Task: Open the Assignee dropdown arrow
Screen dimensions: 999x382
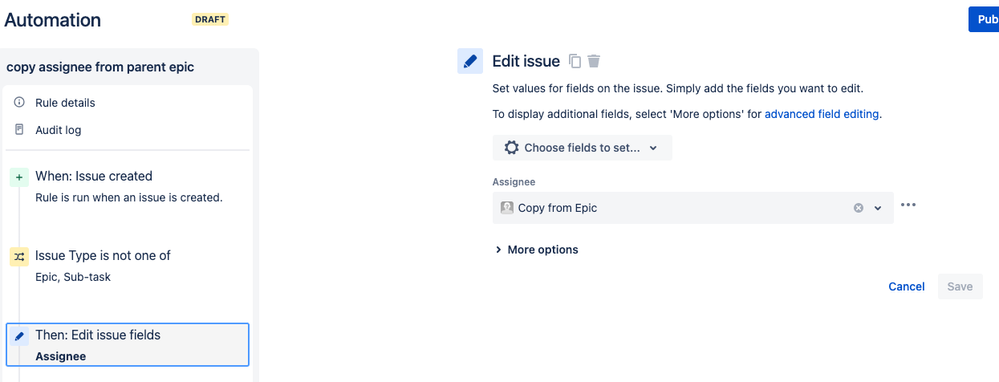Action: (x=878, y=208)
